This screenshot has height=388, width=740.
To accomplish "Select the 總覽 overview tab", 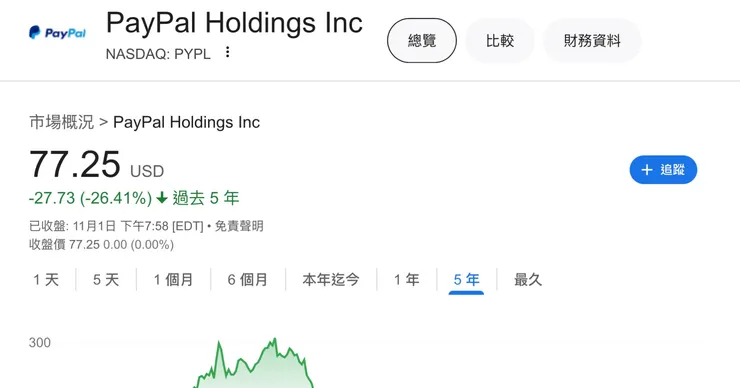I will point(422,41).
